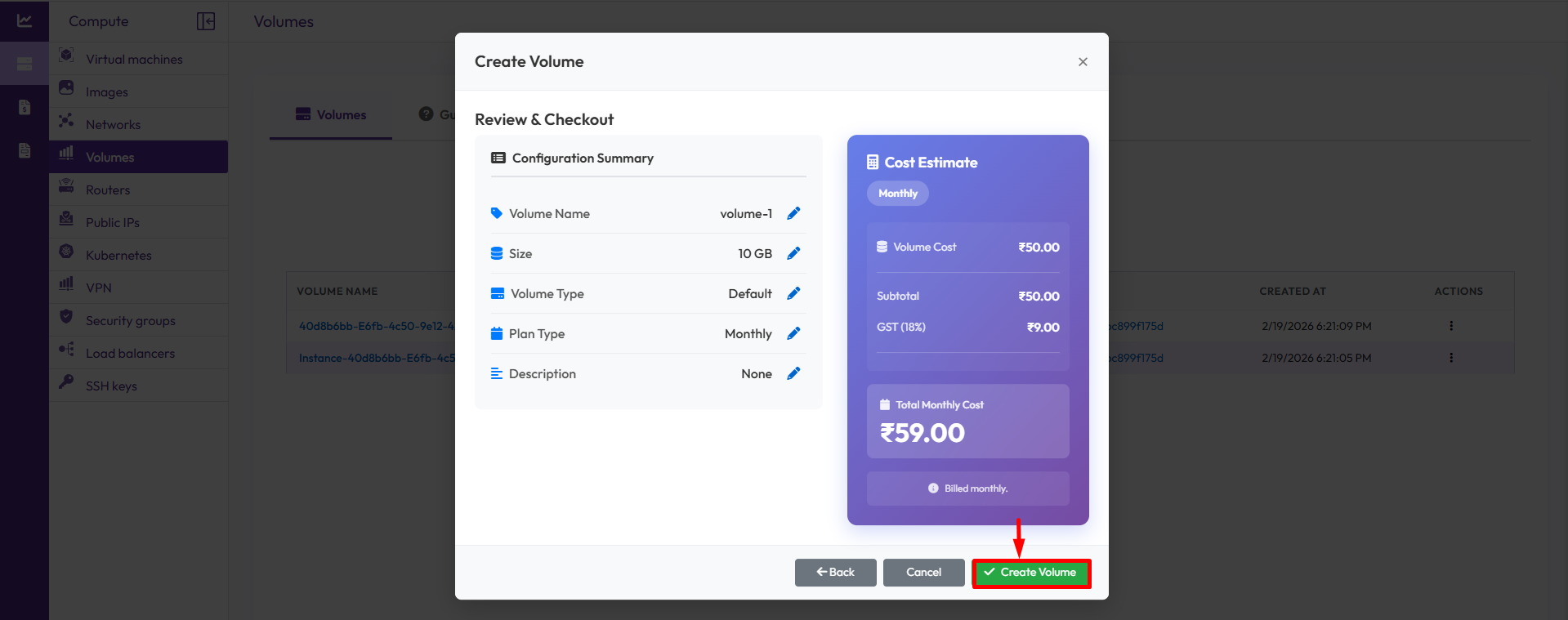Open actions menu for second volume row

1451,358
